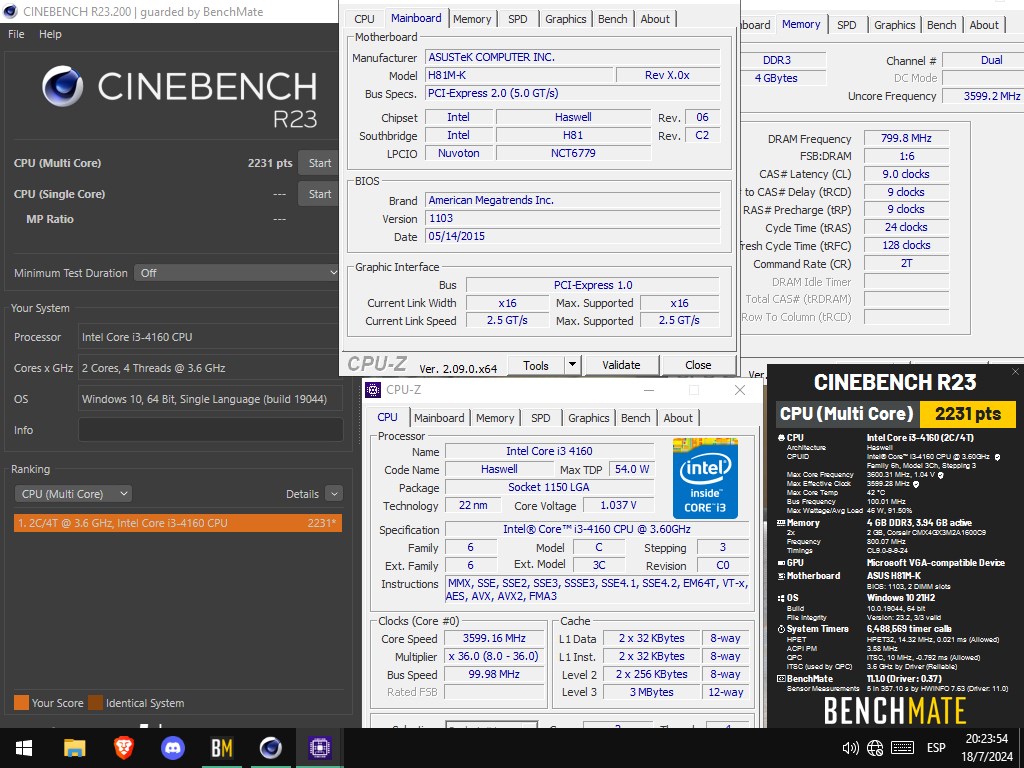Screen dimensions: 1024x768
Task: Click the CPU-Z window title icon
Action: coord(373,390)
